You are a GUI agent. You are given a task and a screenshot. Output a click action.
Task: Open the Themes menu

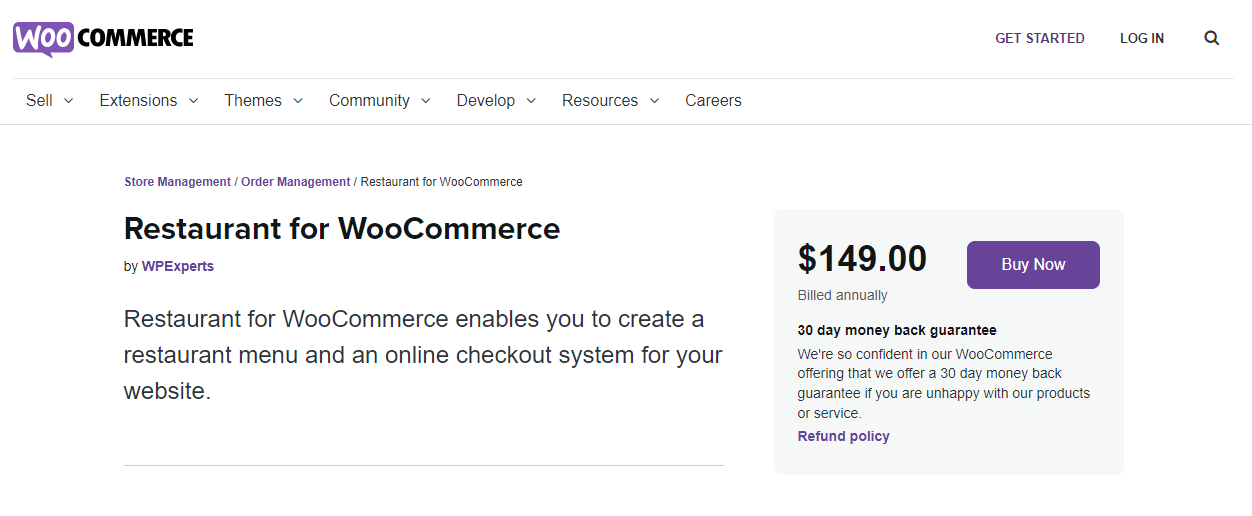pyautogui.click(x=253, y=100)
